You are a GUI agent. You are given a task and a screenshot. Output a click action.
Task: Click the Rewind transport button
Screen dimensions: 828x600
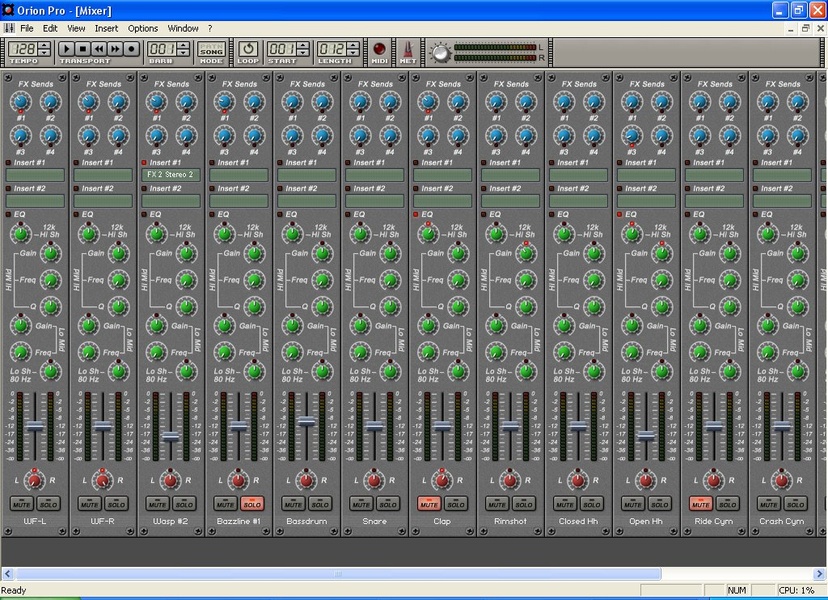point(99,48)
